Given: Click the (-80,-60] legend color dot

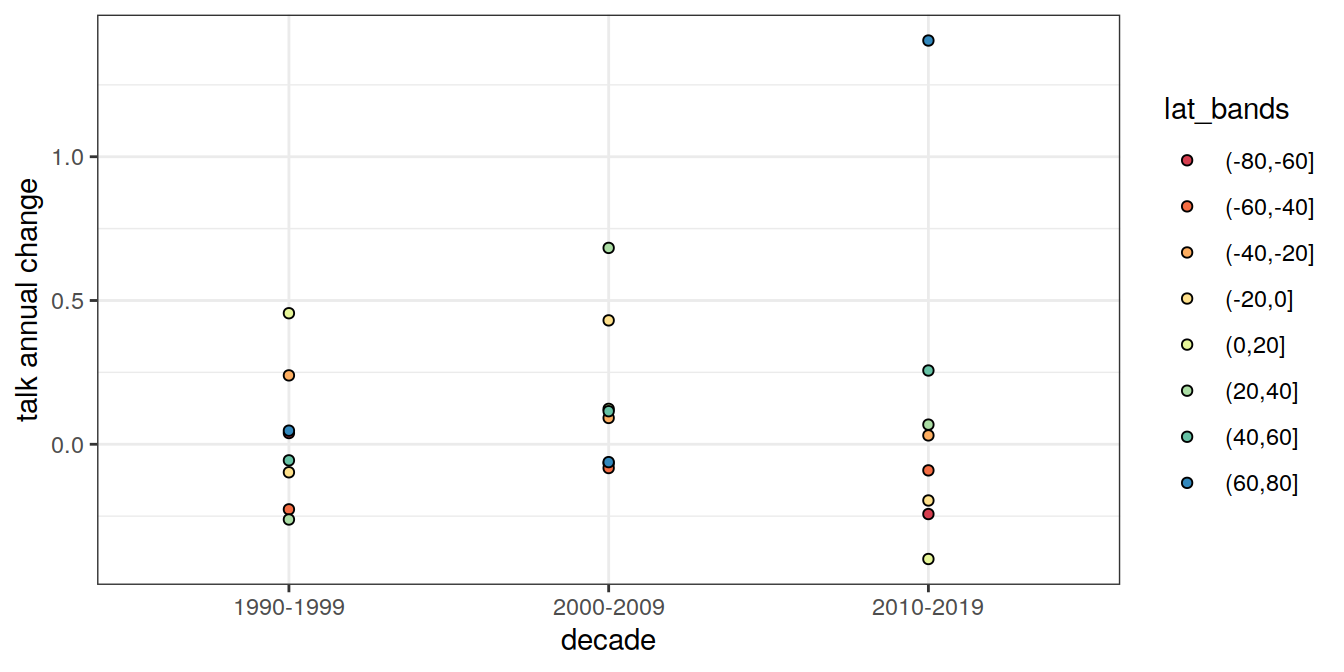Looking at the screenshot, I should (1187, 161).
